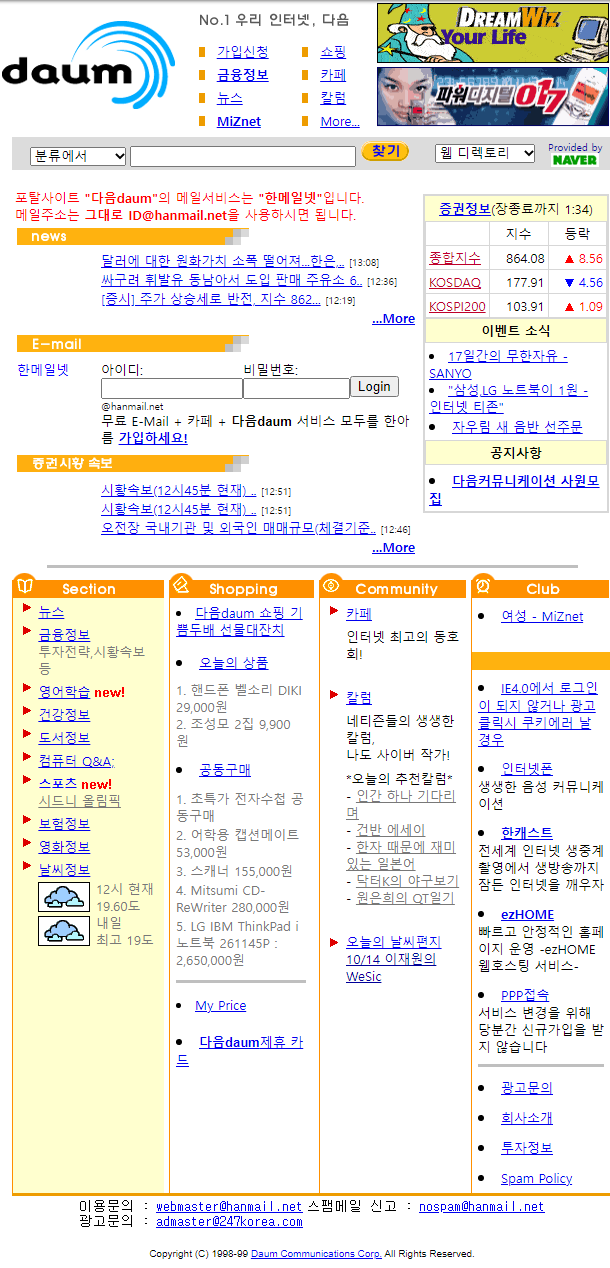Open the 싸구려 휘발유 news headline
This screenshot has height=1268, width=610.
[232, 280]
